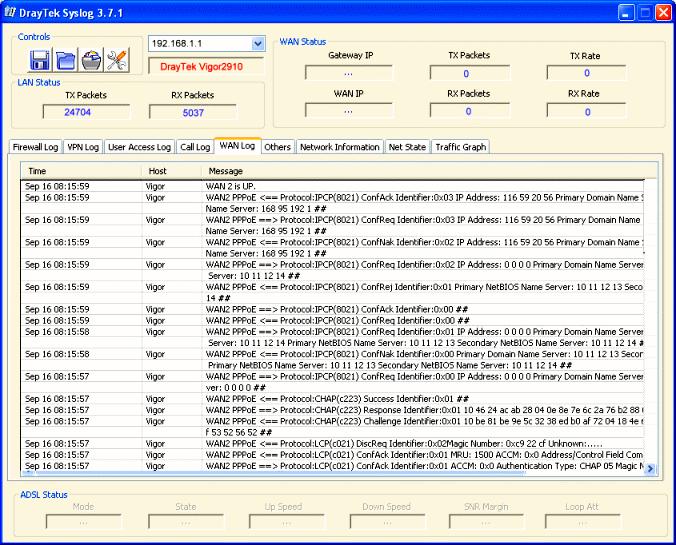Click the Host column header
The image size is (676, 545).
(x=172, y=171)
